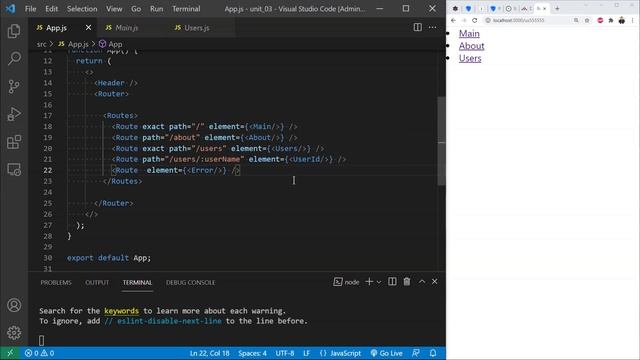Click the keywords link in terminal
The width and height of the screenshot is (640, 360).
[x=121, y=311]
